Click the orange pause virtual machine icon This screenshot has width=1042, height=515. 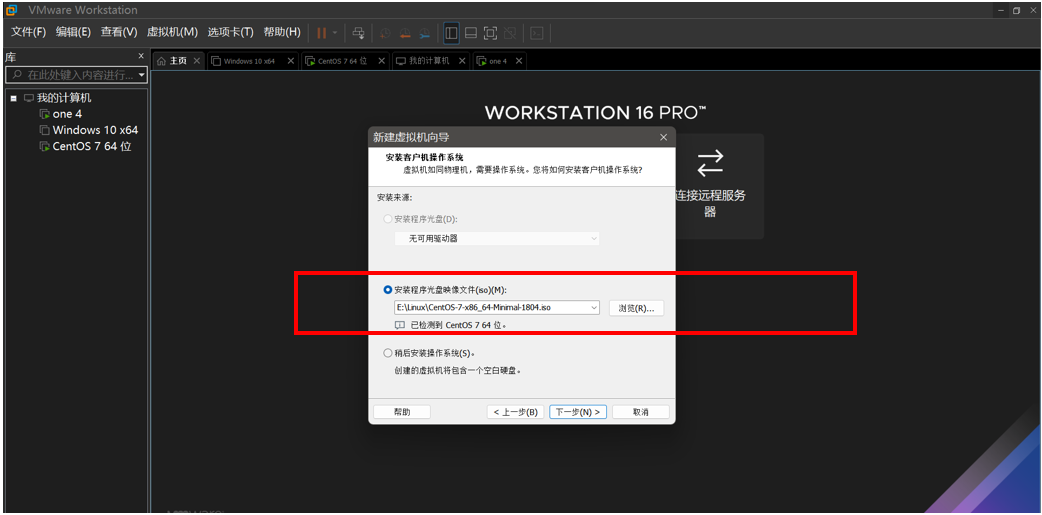click(x=322, y=33)
